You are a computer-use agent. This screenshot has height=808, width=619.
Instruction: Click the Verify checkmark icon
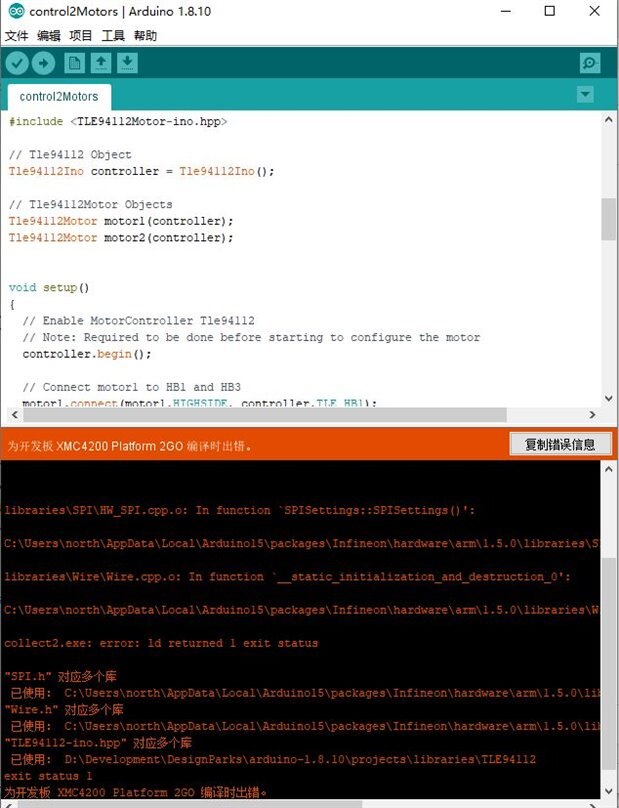17,63
